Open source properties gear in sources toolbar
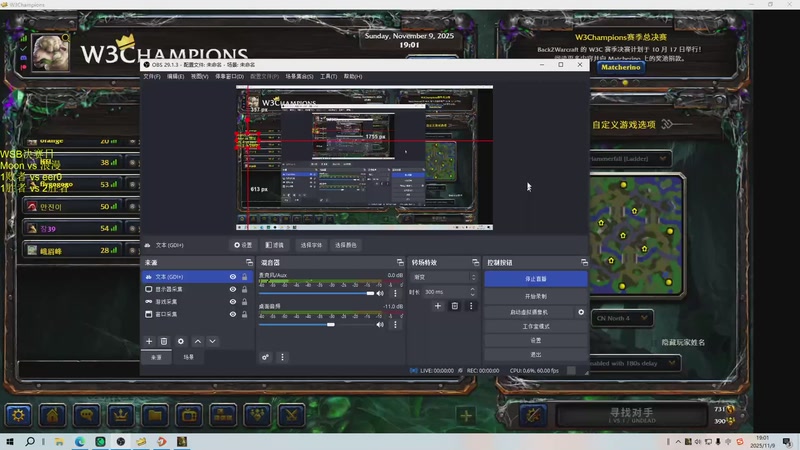 click(x=181, y=341)
